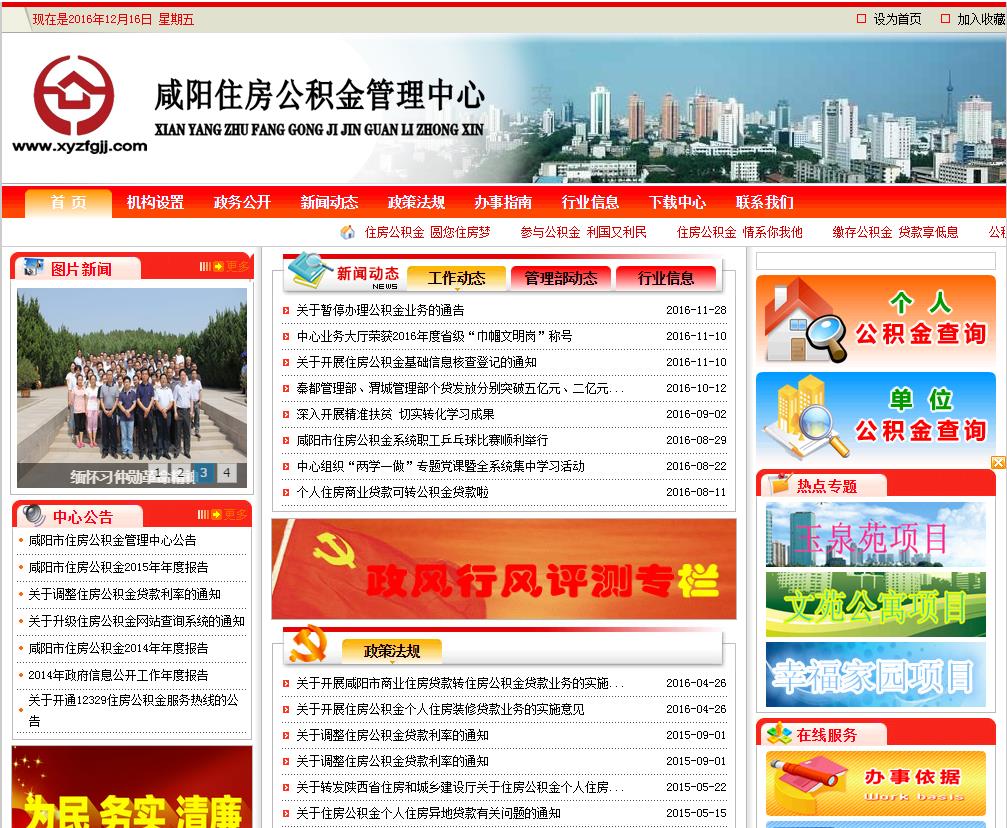The width and height of the screenshot is (1007, 828).
Task: Open news 关于暂停办理公积金业务的通告
Action: click(x=380, y=310)
